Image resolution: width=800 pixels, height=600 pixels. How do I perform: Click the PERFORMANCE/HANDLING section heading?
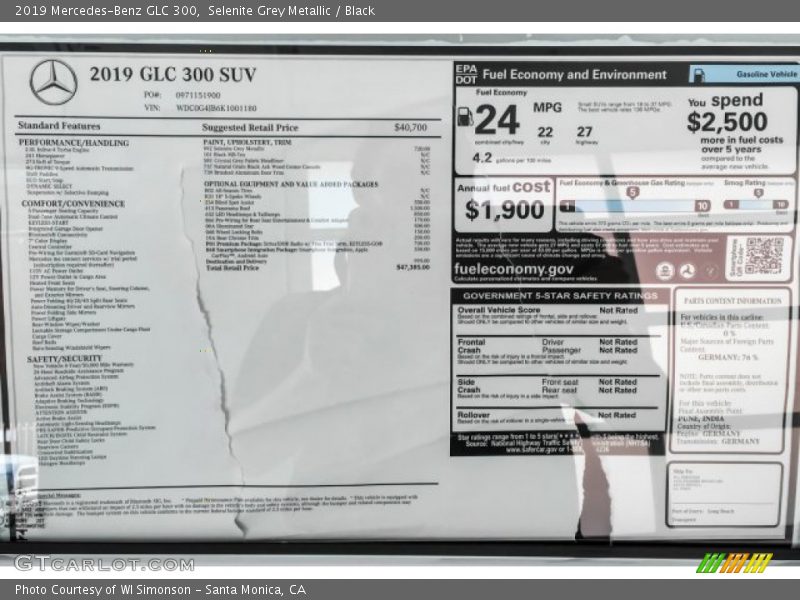[x=74, y=143]
